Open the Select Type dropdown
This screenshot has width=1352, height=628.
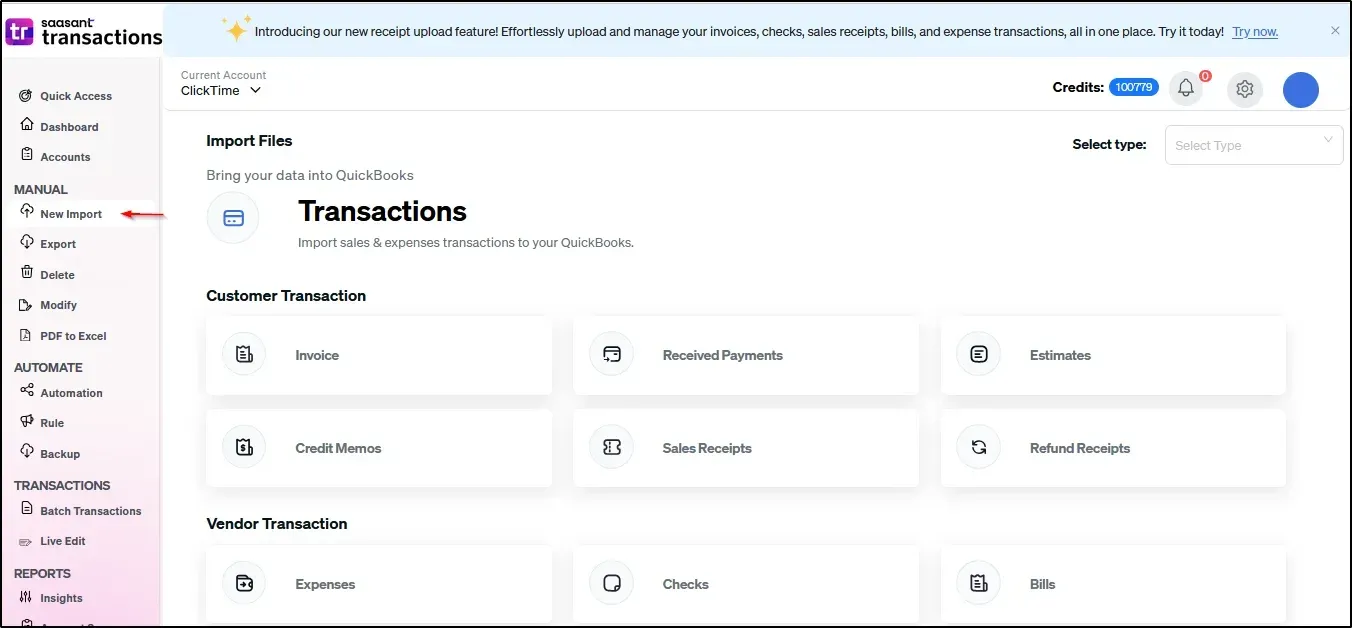(1253, 145)
